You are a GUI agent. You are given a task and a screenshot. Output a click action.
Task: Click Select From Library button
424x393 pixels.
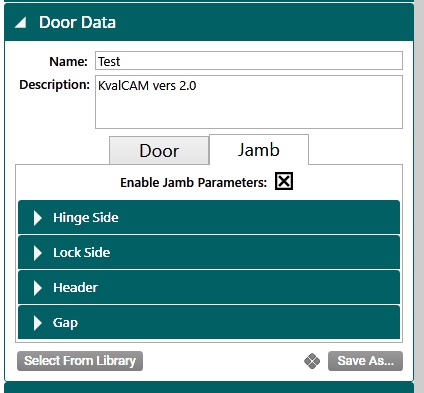[80, 361]
